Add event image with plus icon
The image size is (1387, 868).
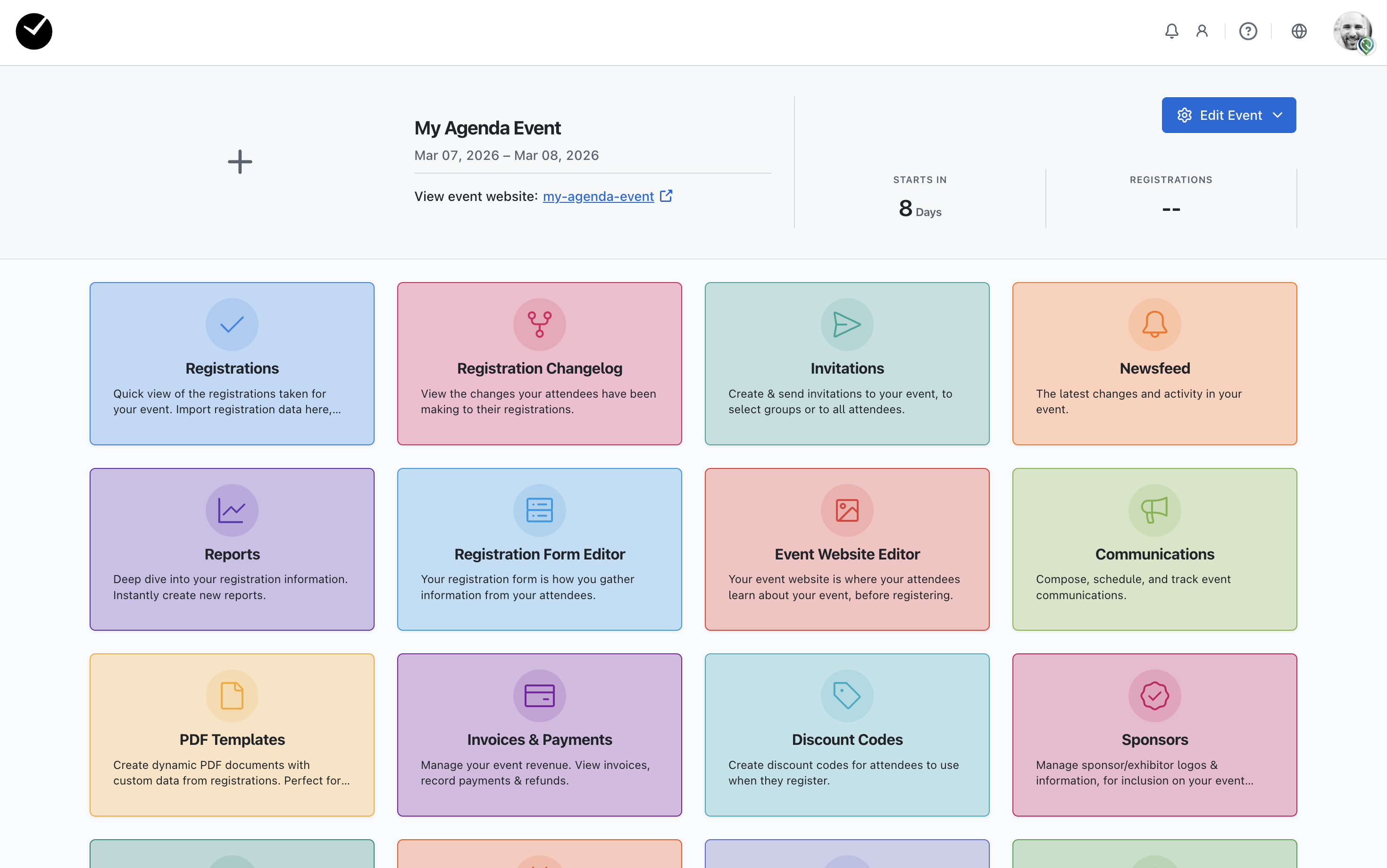click(x=240, y=162)
